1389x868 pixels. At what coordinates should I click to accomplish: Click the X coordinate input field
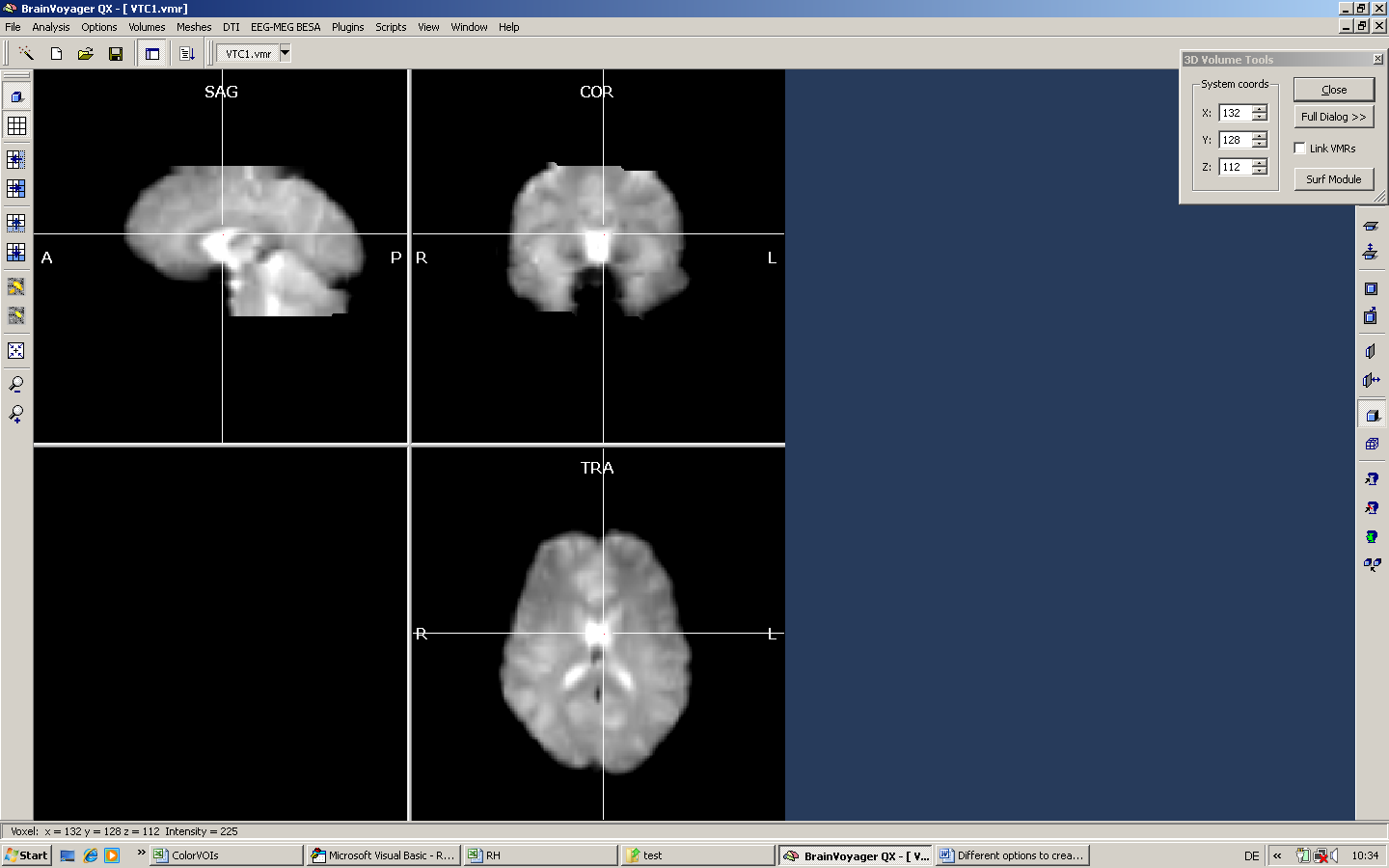[x=1235, y=113]
